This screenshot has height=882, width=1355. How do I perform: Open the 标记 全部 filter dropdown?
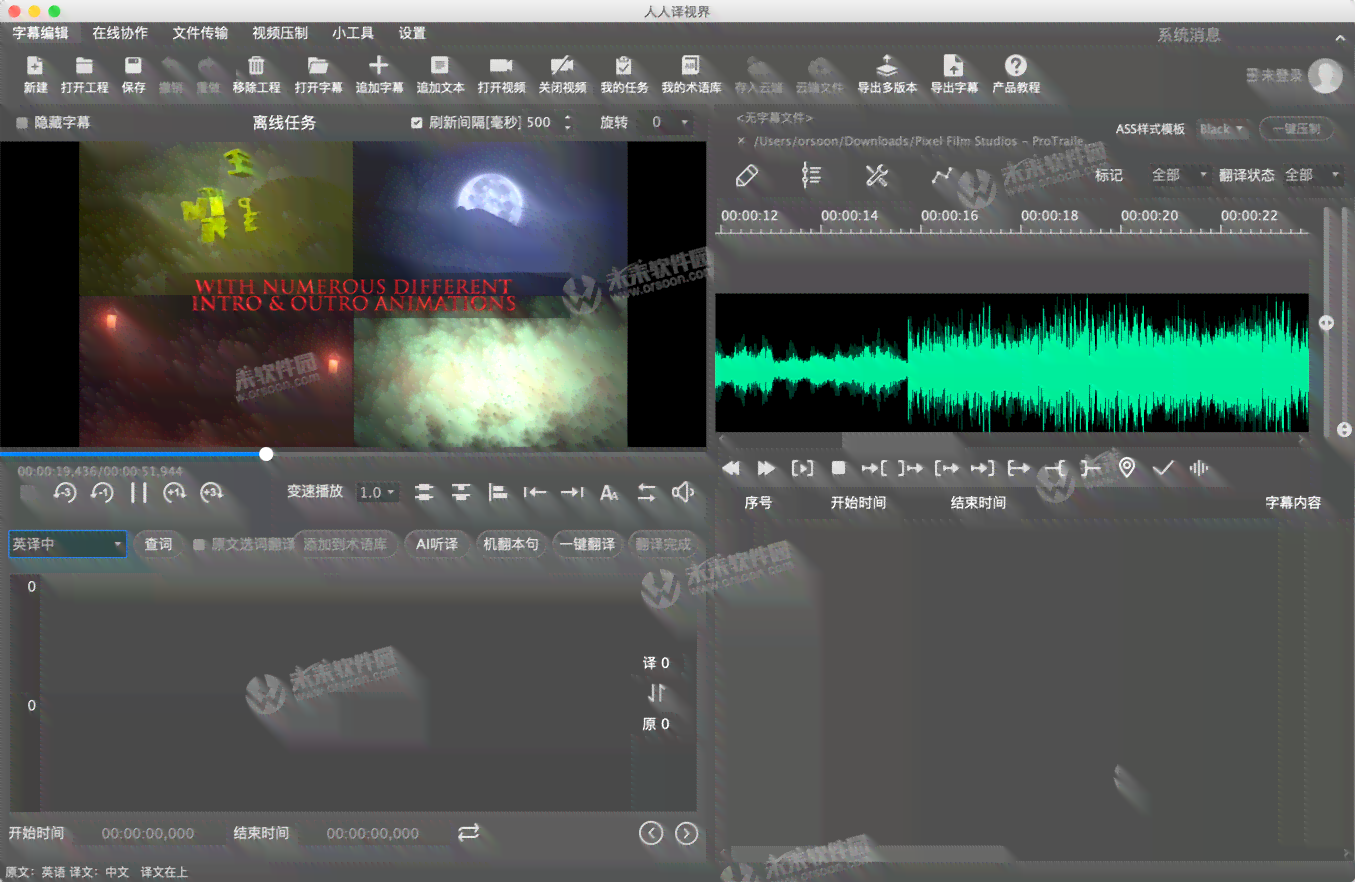point(1180,175)
